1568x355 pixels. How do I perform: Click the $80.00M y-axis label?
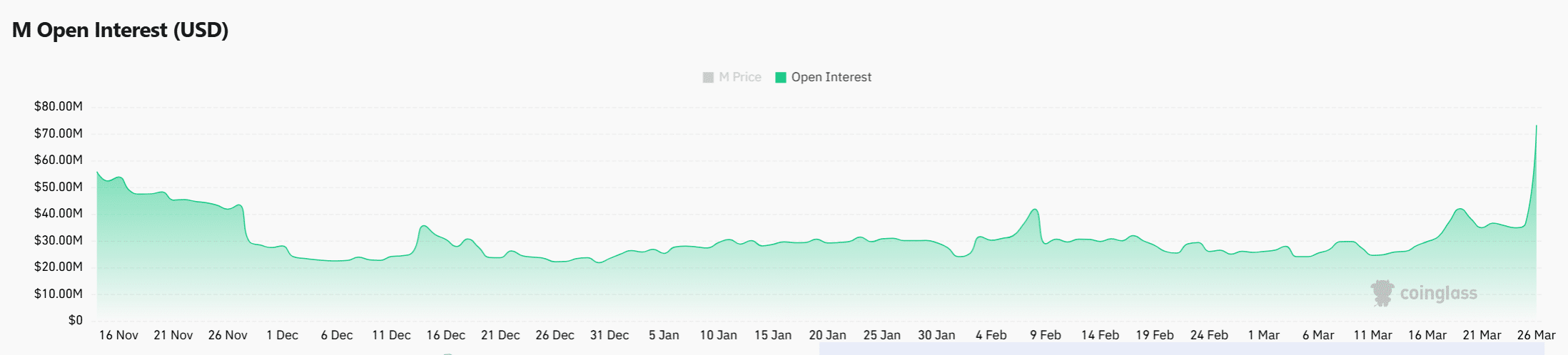click(x=59, y=106)
